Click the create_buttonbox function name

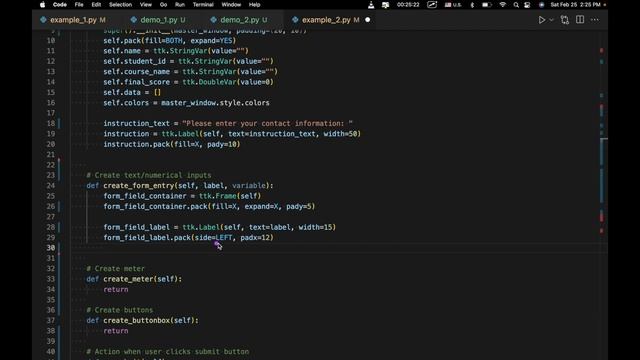(137, 320)
